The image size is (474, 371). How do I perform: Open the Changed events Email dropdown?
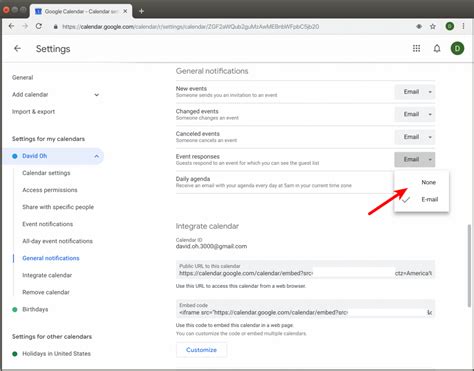coord(415,114)
